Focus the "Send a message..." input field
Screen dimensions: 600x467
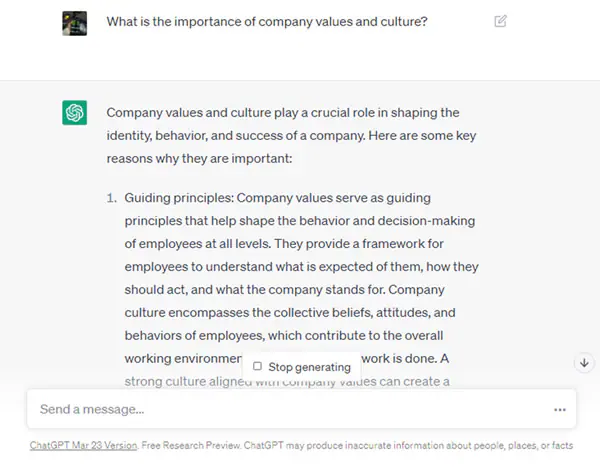click(x=290, y=409)
